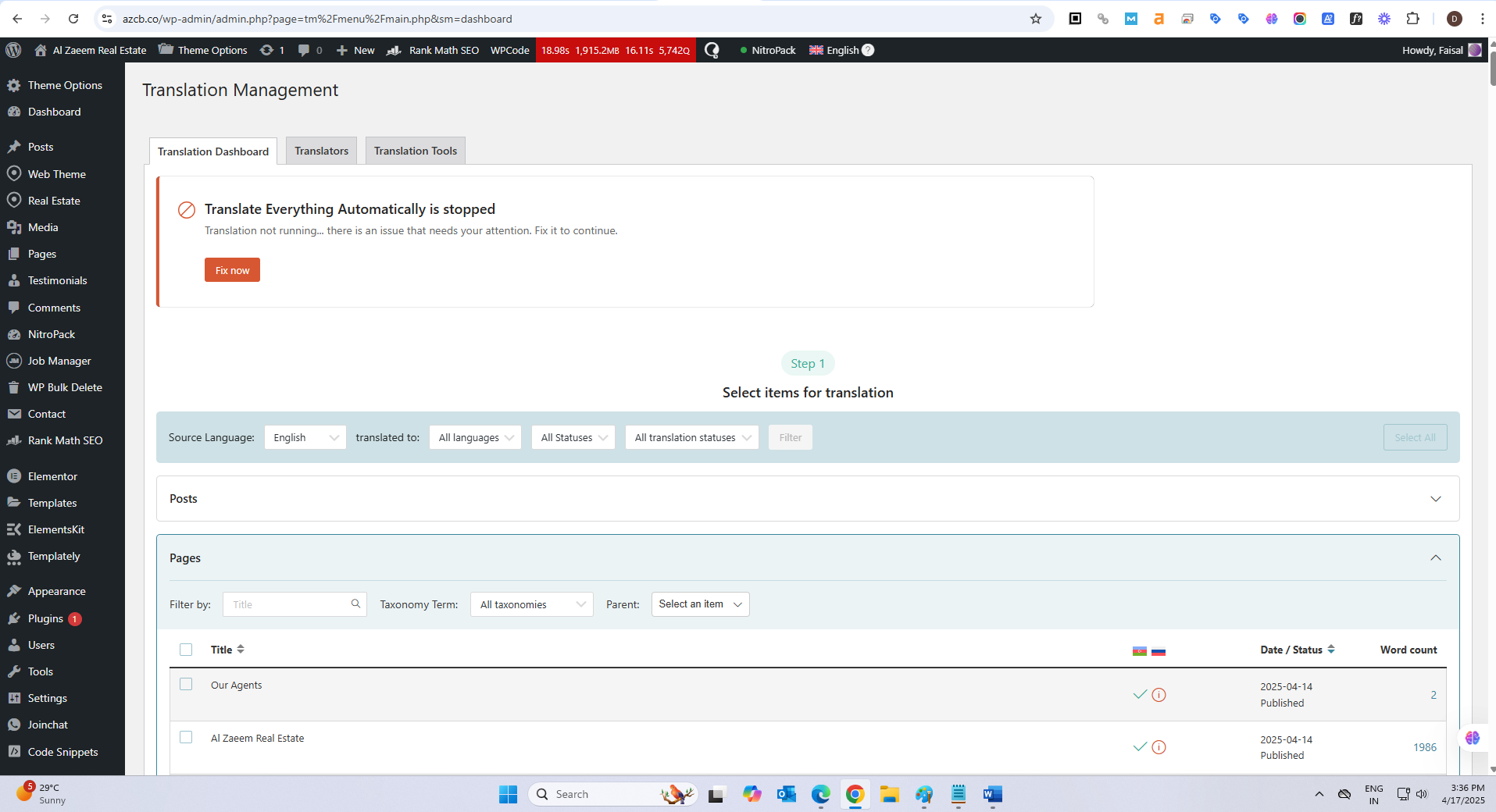The width and height of the screenshot is (1496, 812).
Task: Click the Query Monitor stats bar
Action: point(616,50)
